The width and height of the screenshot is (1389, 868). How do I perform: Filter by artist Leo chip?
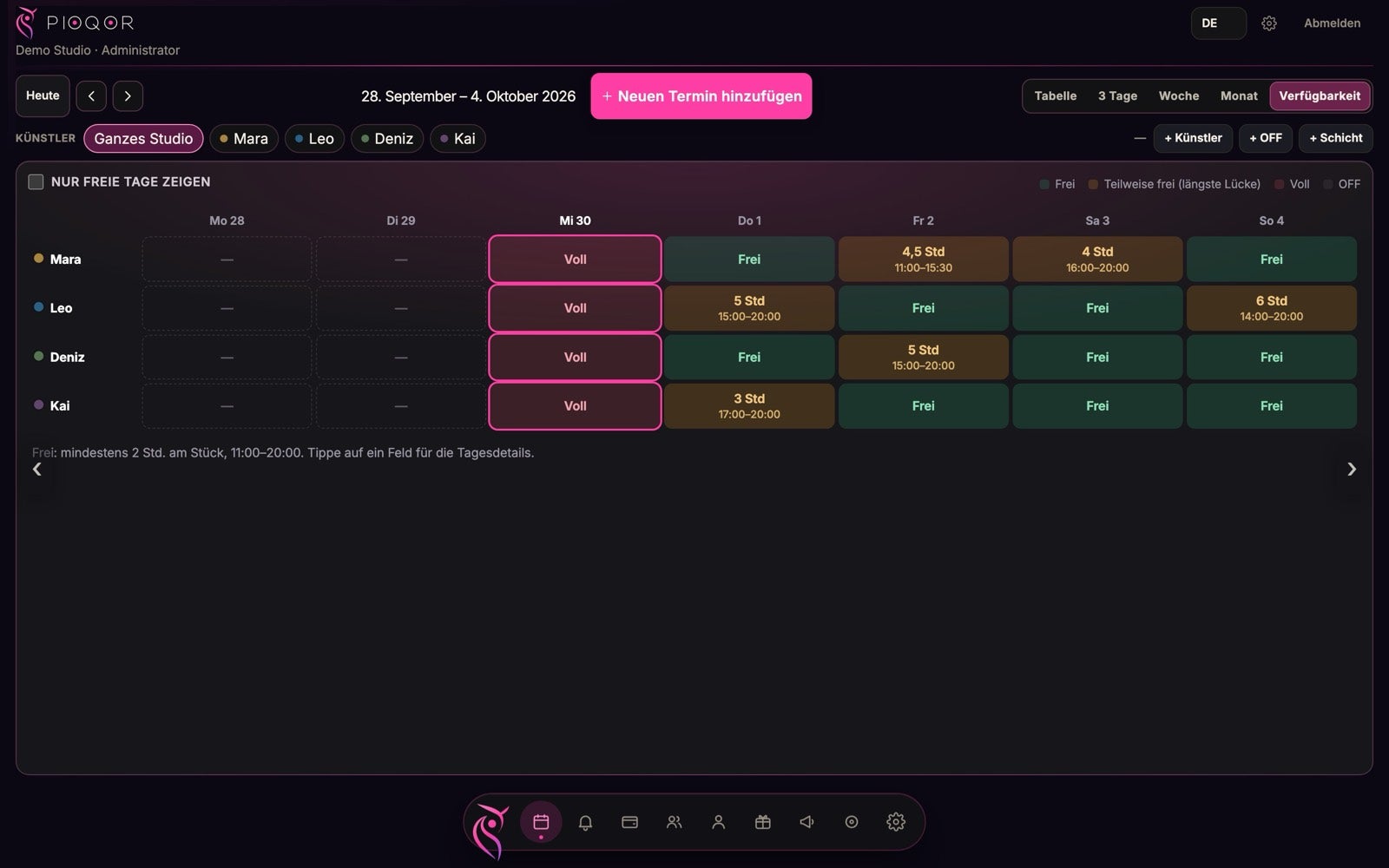click(314, 138)
